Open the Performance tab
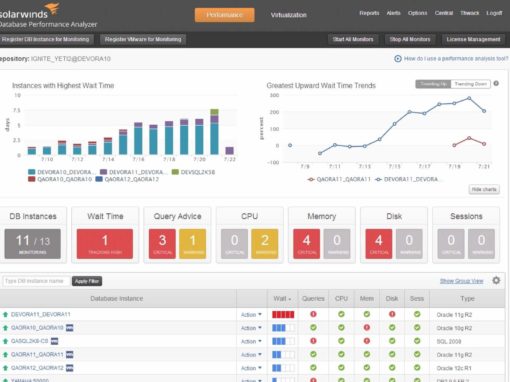This screenshot has height=382, width=510. [224, 15]
